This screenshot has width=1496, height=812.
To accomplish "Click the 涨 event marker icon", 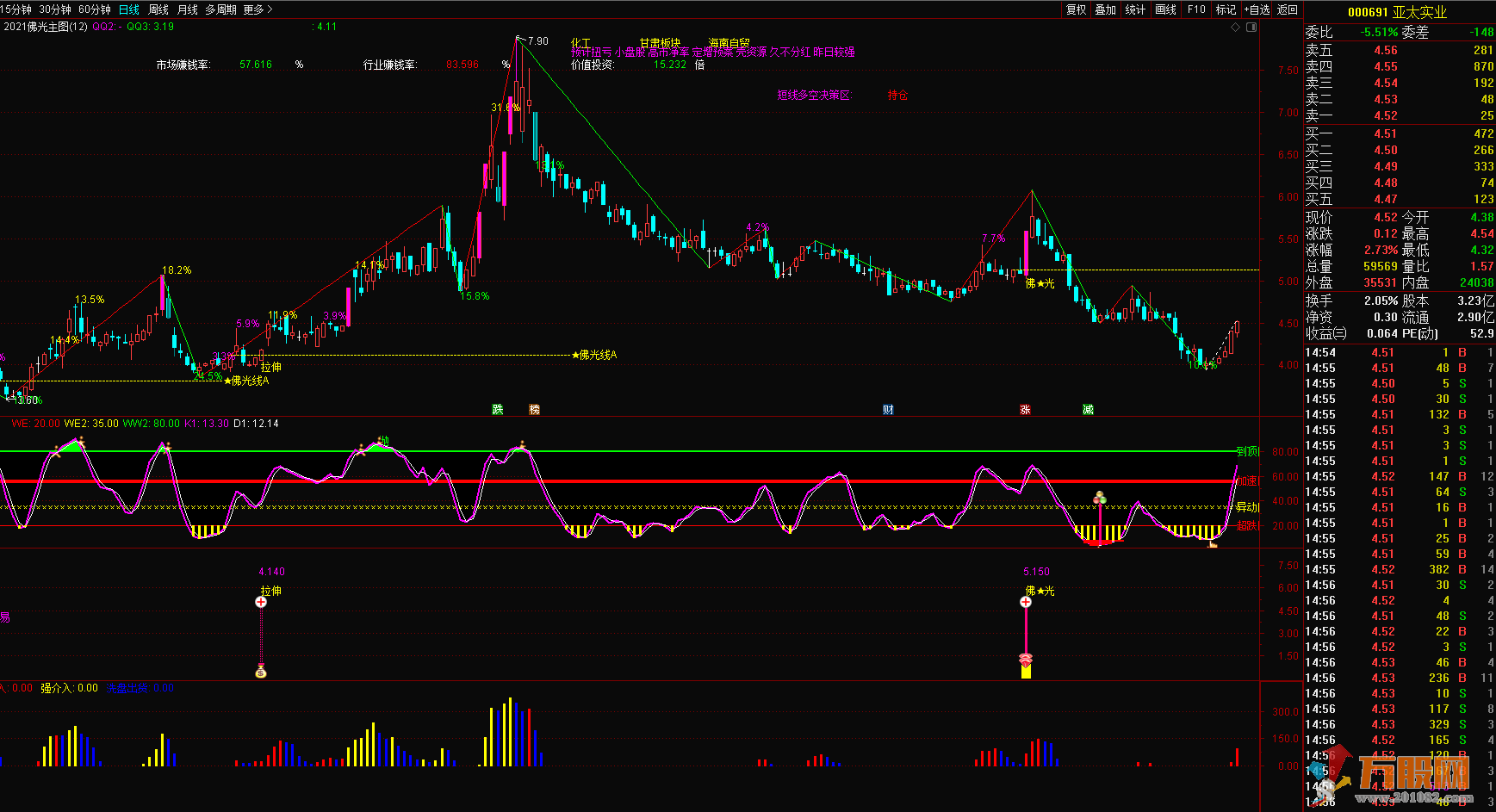I will coord(1025,409).
